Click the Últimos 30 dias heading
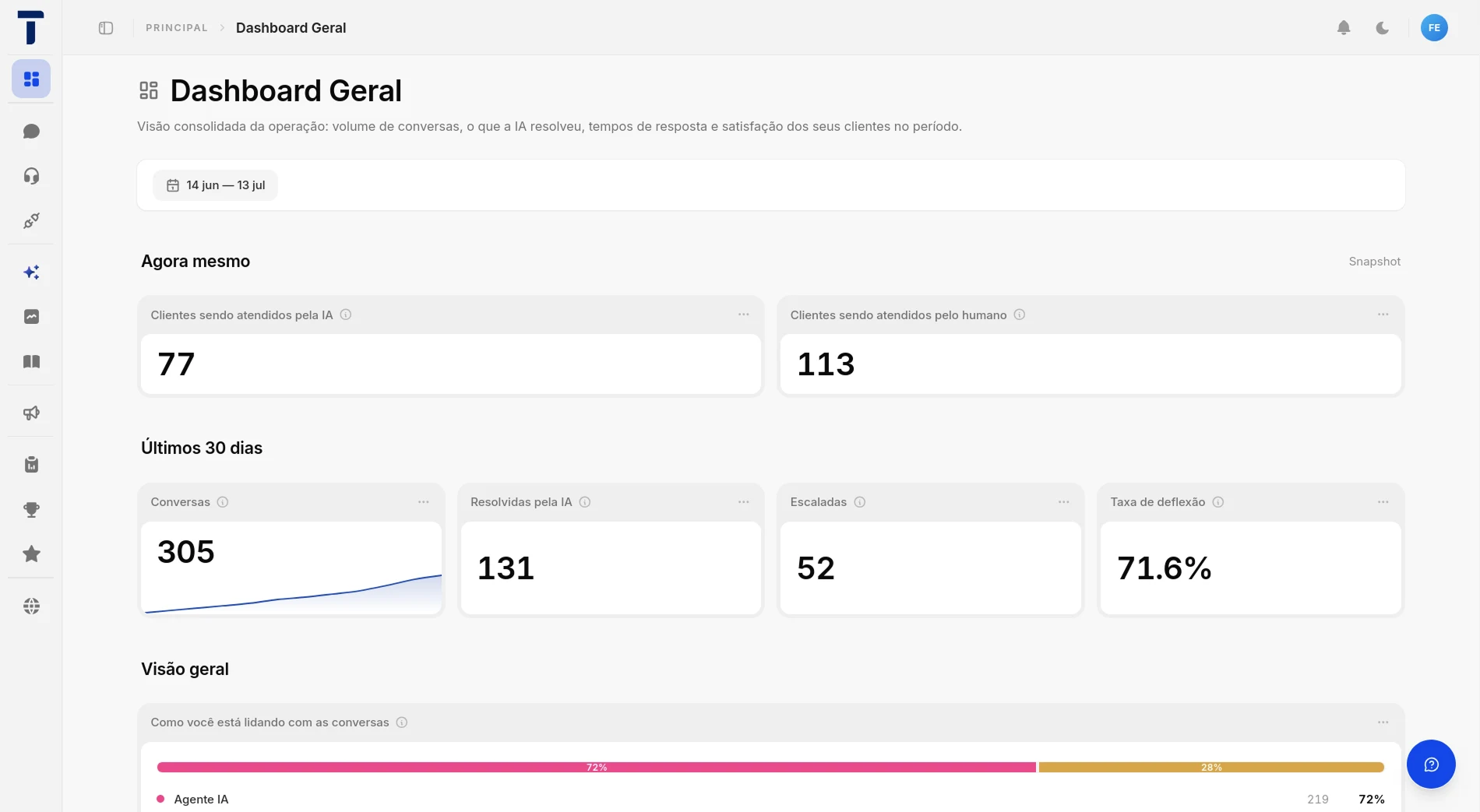The height and width of the screenshot is (812, 1480). coord(202,448)
